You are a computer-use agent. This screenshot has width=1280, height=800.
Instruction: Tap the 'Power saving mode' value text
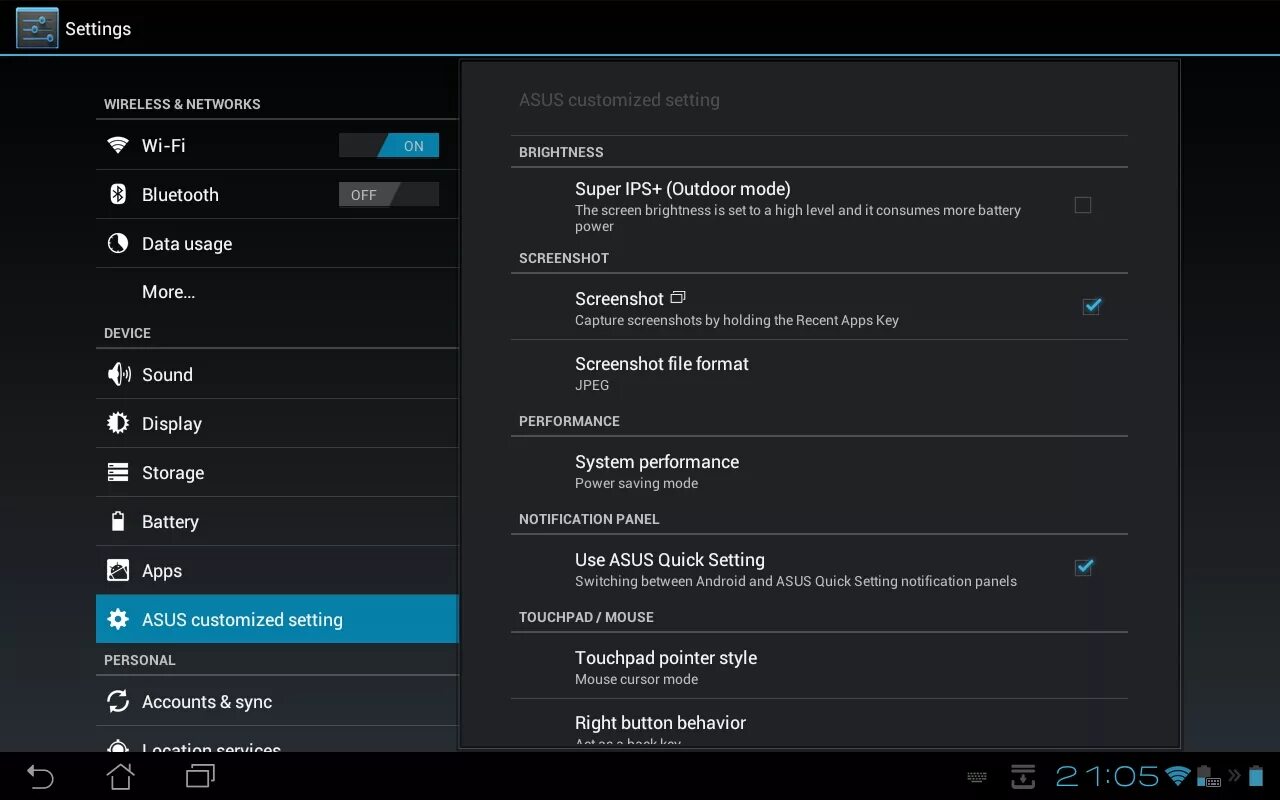click(636, 483)
